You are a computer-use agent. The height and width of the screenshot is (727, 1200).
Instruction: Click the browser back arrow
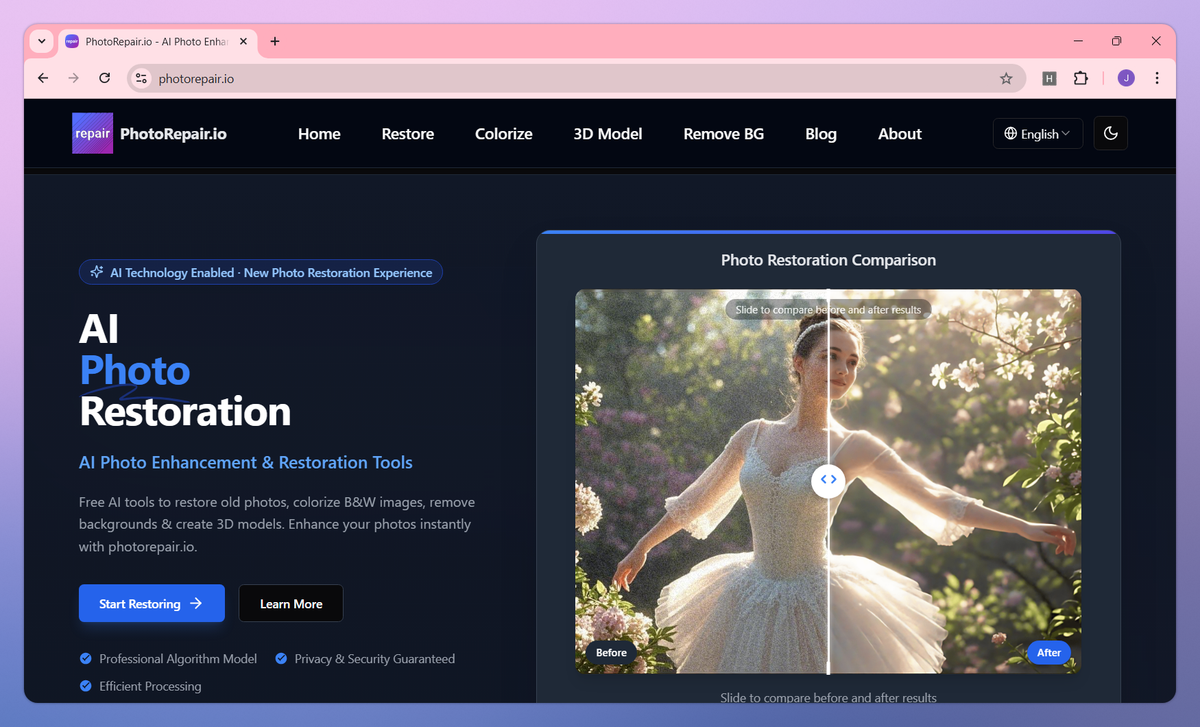click(x=43, y=78)
